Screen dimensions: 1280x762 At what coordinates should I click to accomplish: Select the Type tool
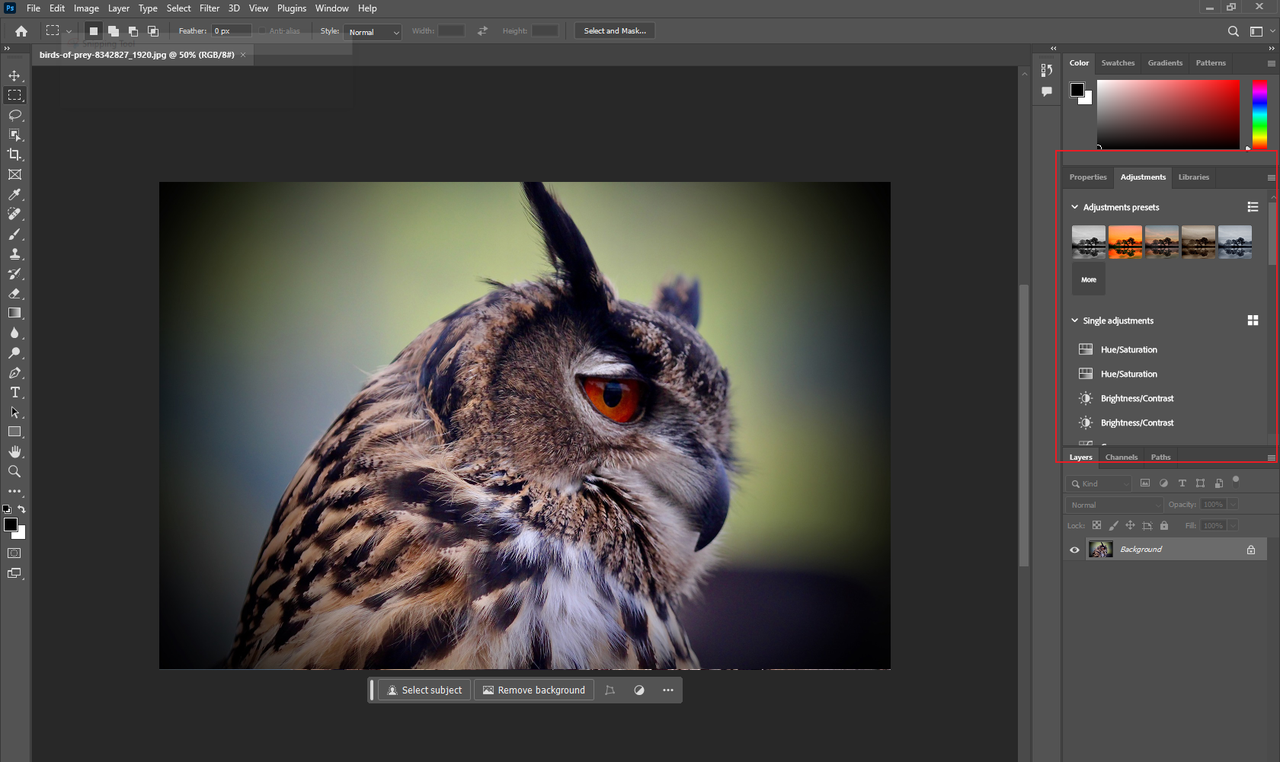[x=14, y=392]
